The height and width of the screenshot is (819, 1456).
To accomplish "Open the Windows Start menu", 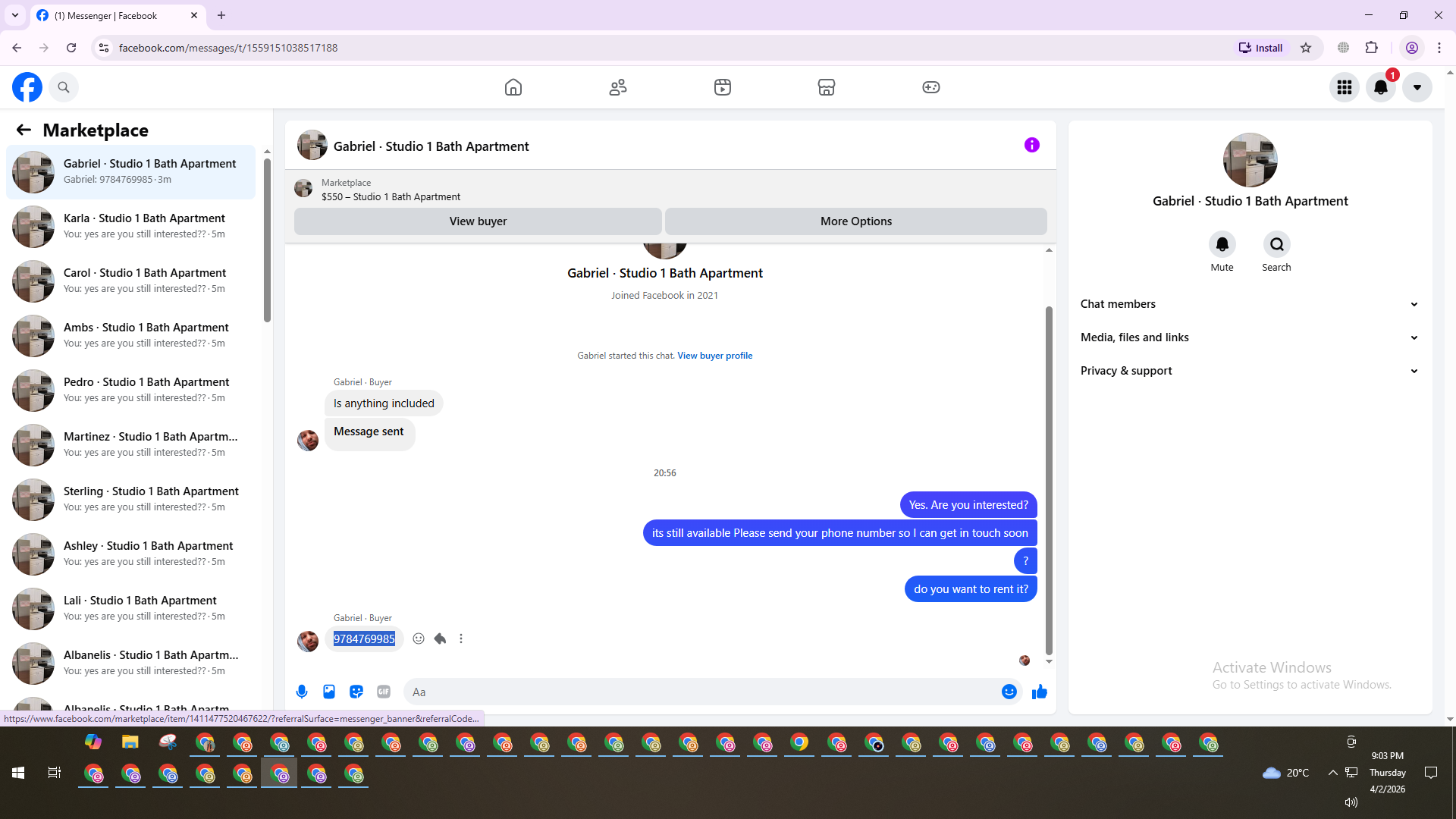I will (x=18, y=773).
